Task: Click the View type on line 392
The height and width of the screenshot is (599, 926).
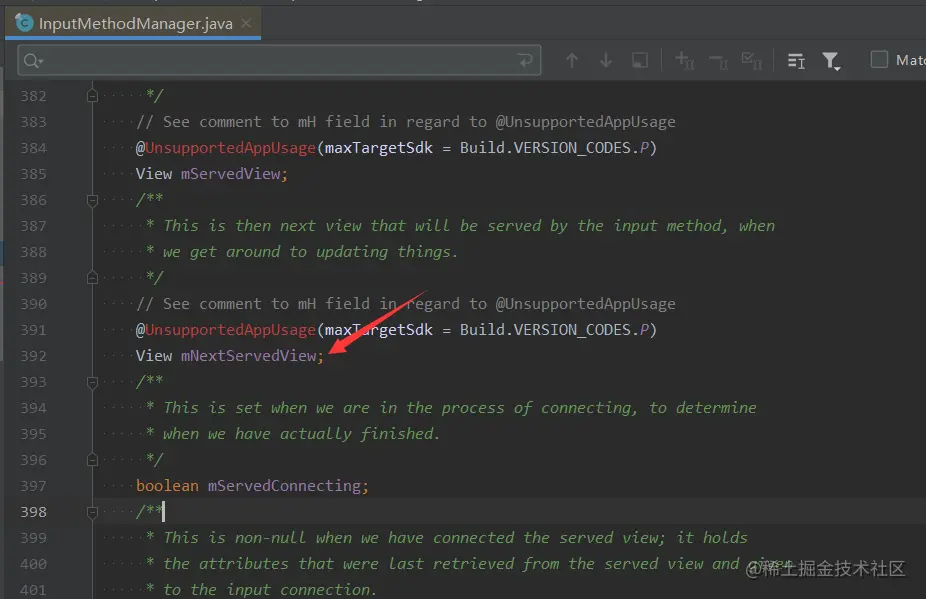Action: (154, 356)
